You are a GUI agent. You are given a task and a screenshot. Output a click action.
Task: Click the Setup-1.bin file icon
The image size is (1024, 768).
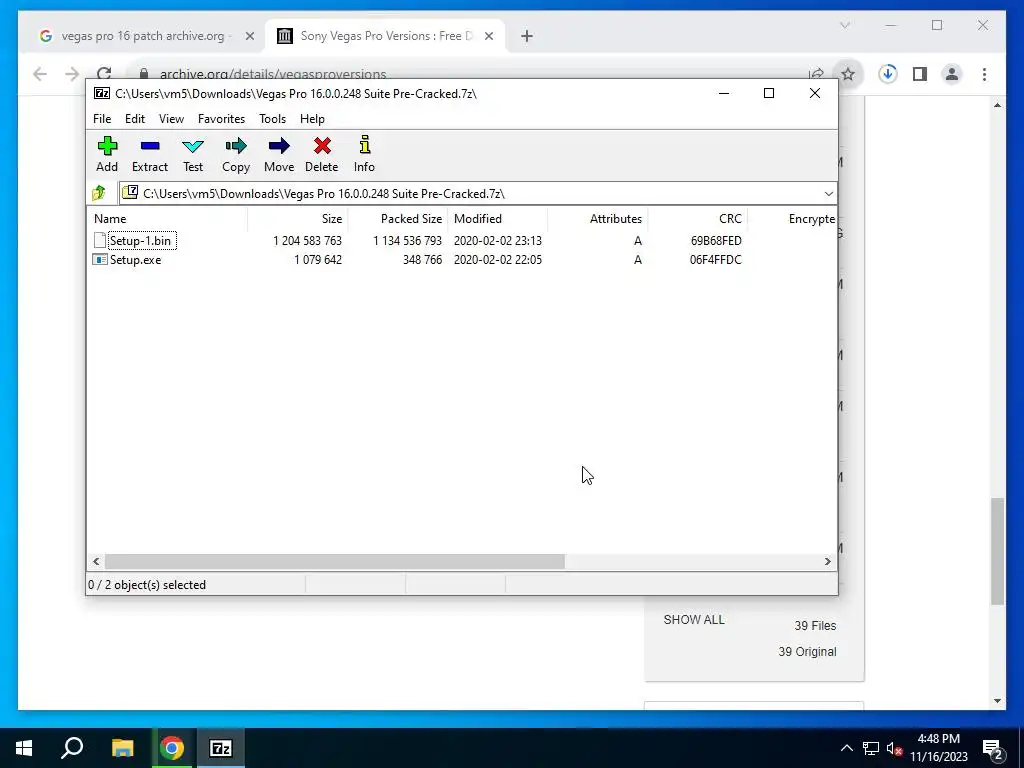100,240
